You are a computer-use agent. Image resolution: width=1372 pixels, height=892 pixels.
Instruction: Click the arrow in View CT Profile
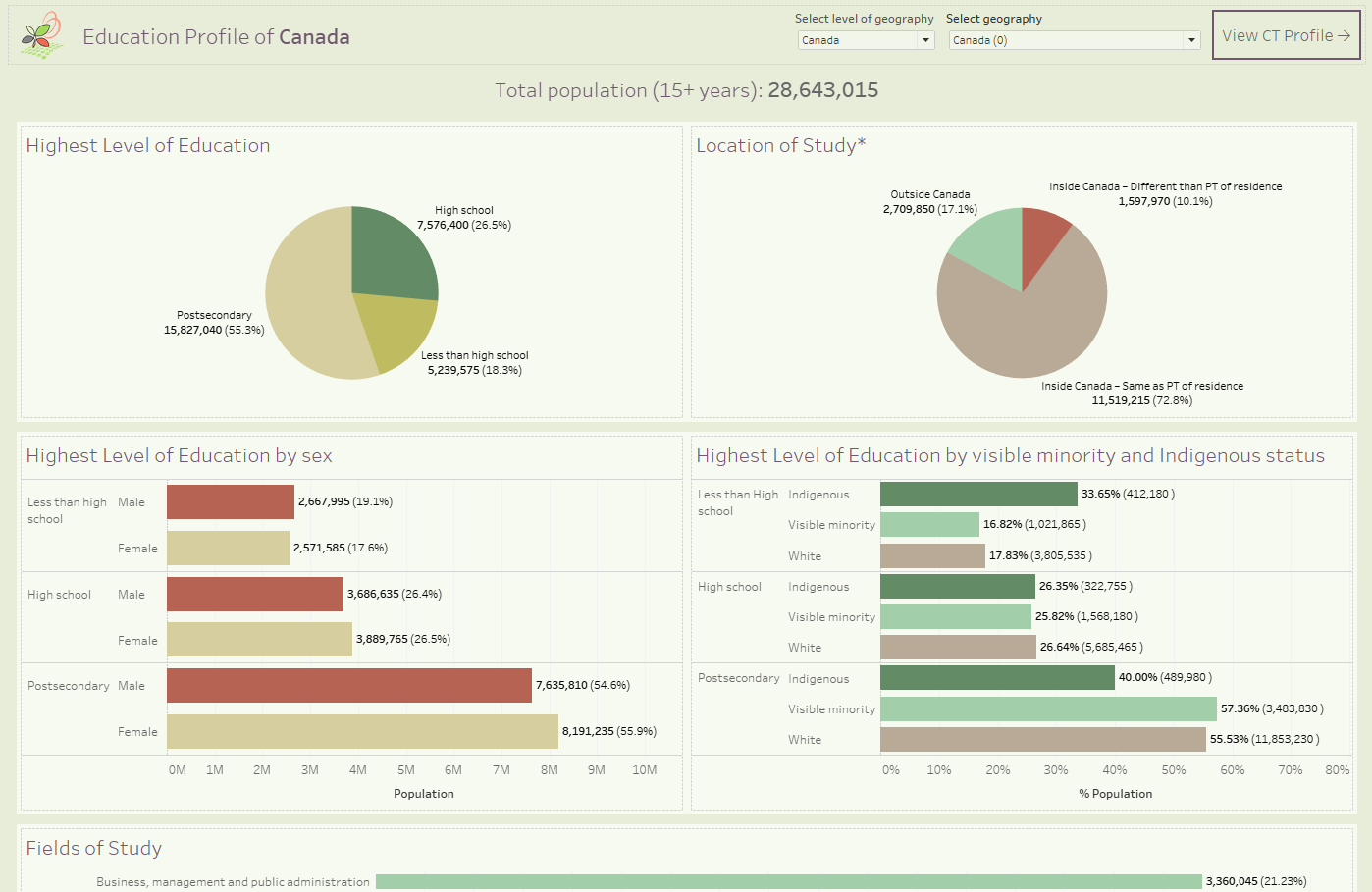pyautogui.click(x=1344, y=36)
